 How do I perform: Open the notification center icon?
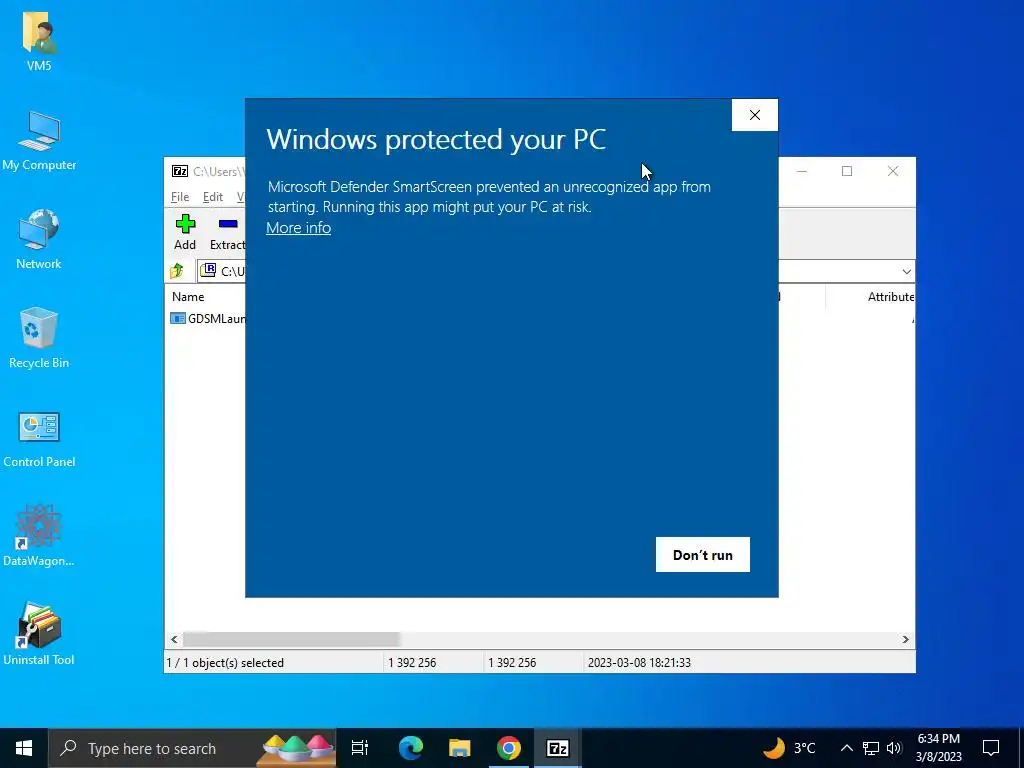pyautogui.click(x=991, y=748)
